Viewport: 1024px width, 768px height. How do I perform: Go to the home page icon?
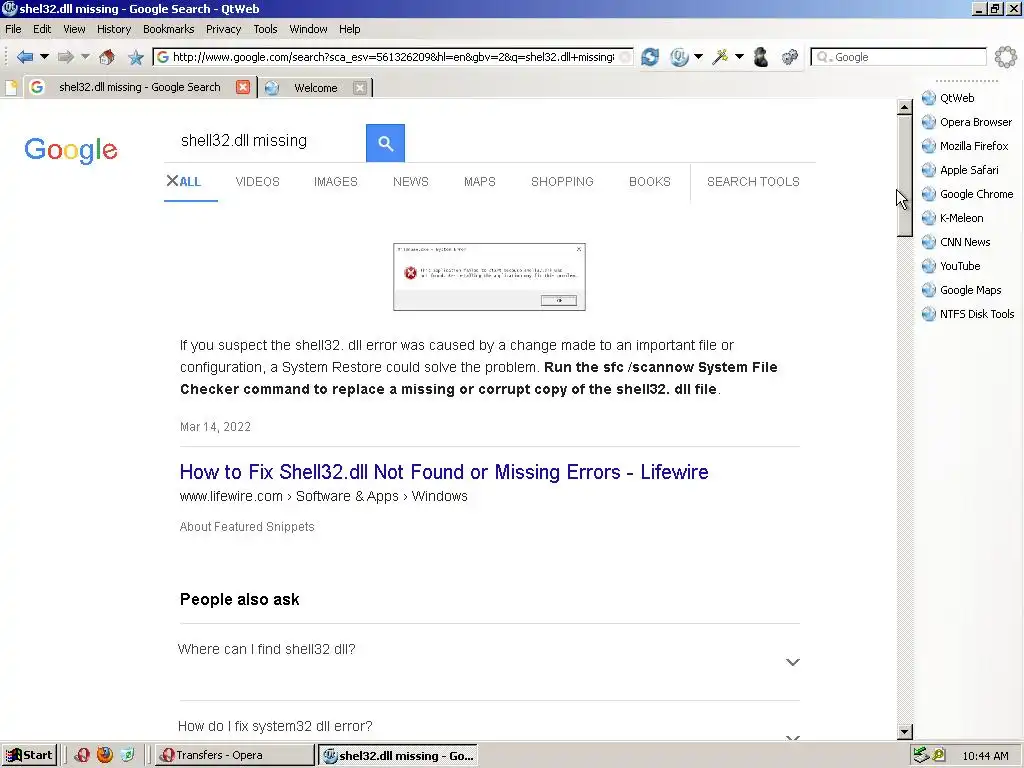107,57
